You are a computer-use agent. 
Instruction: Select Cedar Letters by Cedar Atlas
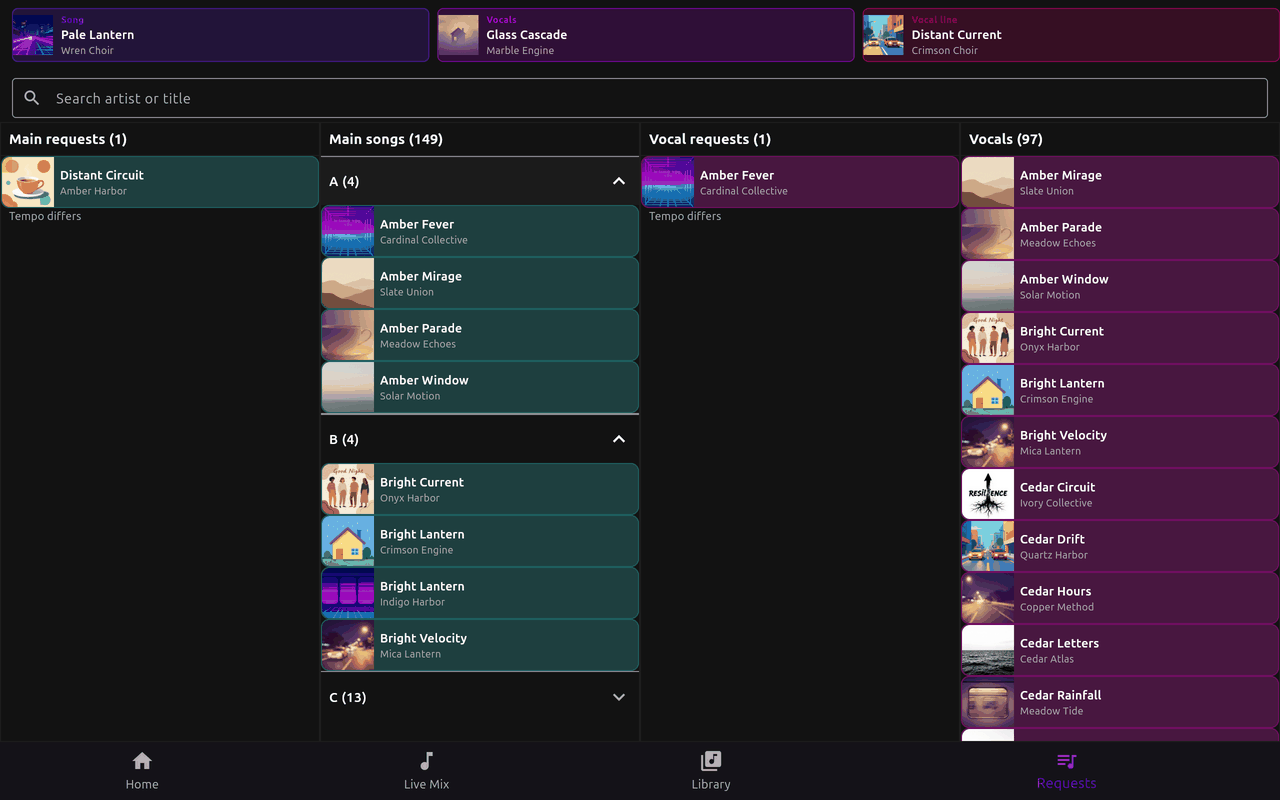(1120, 650)
